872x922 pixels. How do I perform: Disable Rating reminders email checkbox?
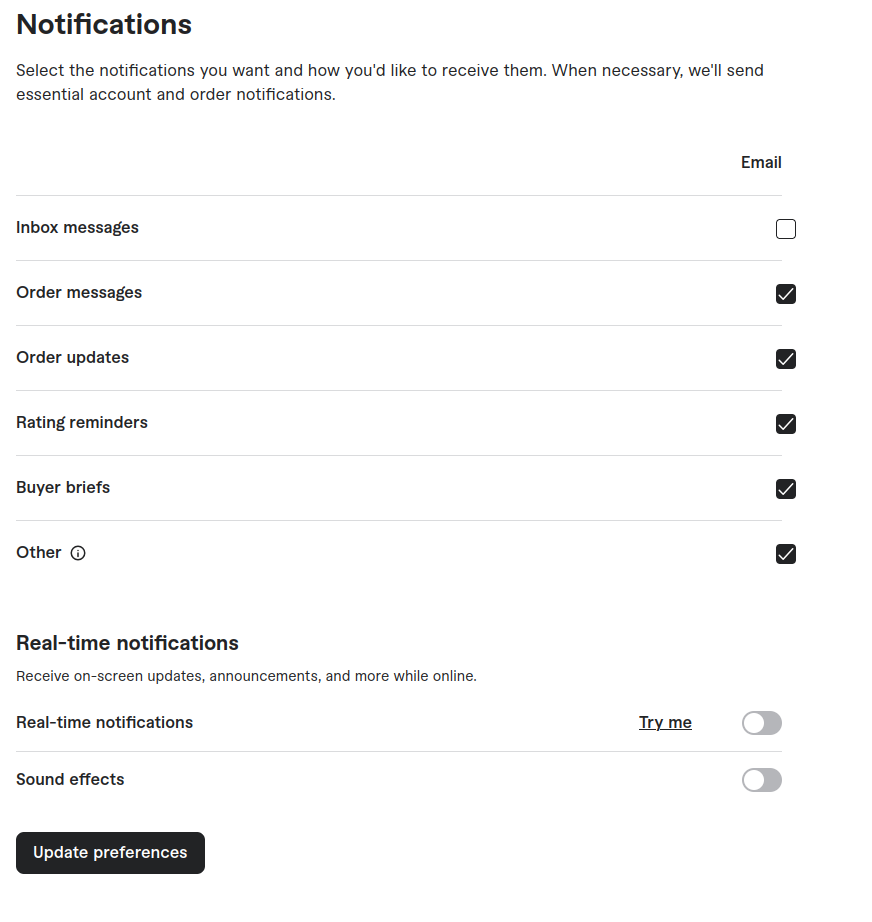[786, 424]
